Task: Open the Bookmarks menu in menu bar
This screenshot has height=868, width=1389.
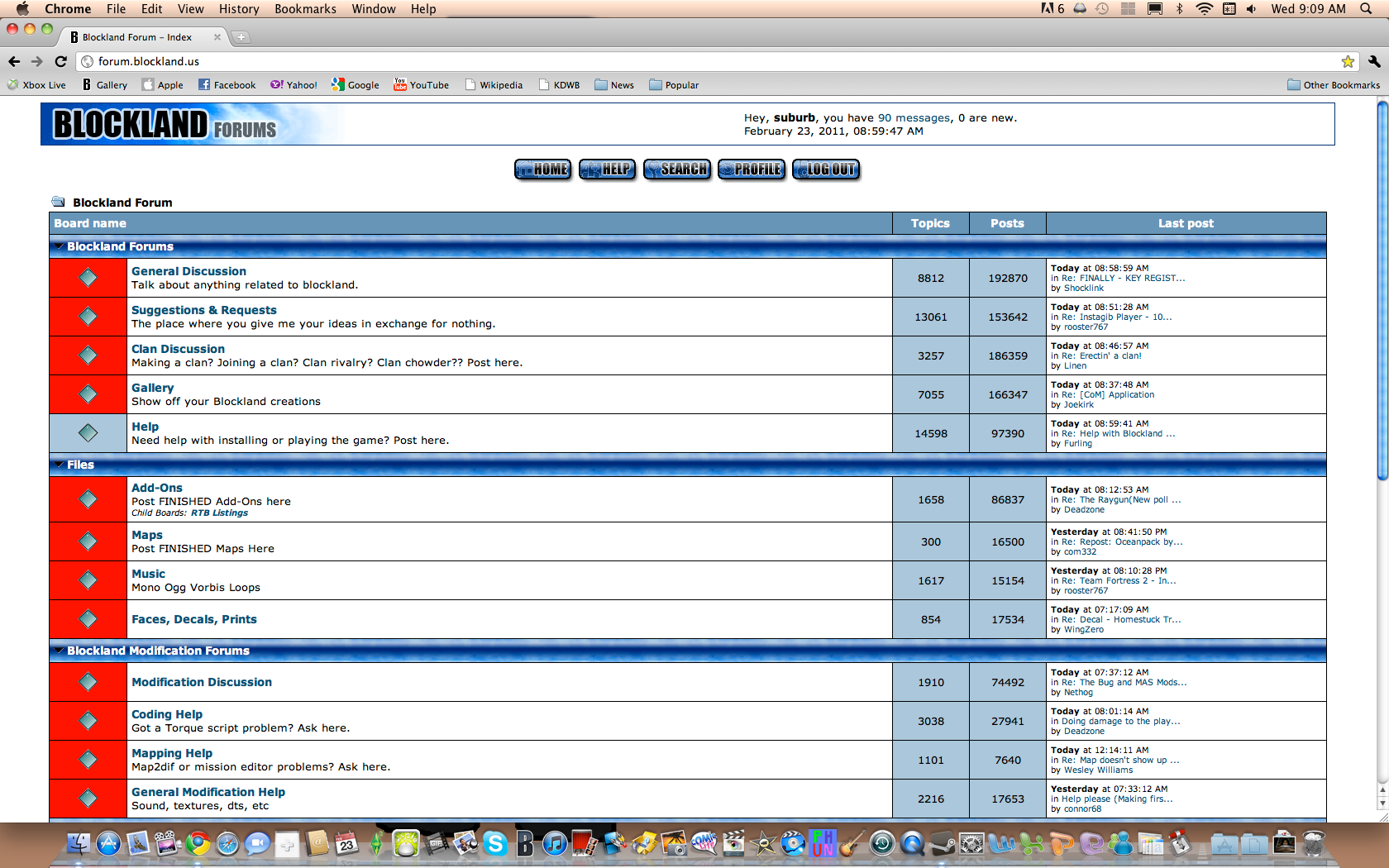Action: click(305, 9)
